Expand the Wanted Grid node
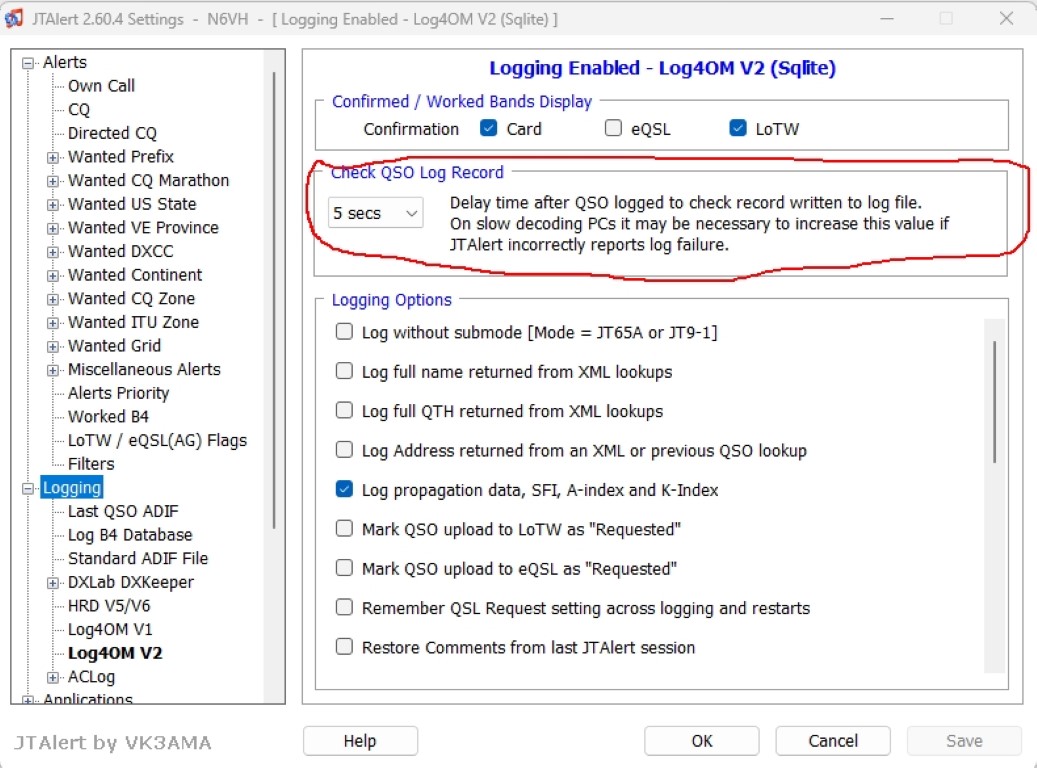The width and height of the screenshot is (1037, 768). point(52,347)
